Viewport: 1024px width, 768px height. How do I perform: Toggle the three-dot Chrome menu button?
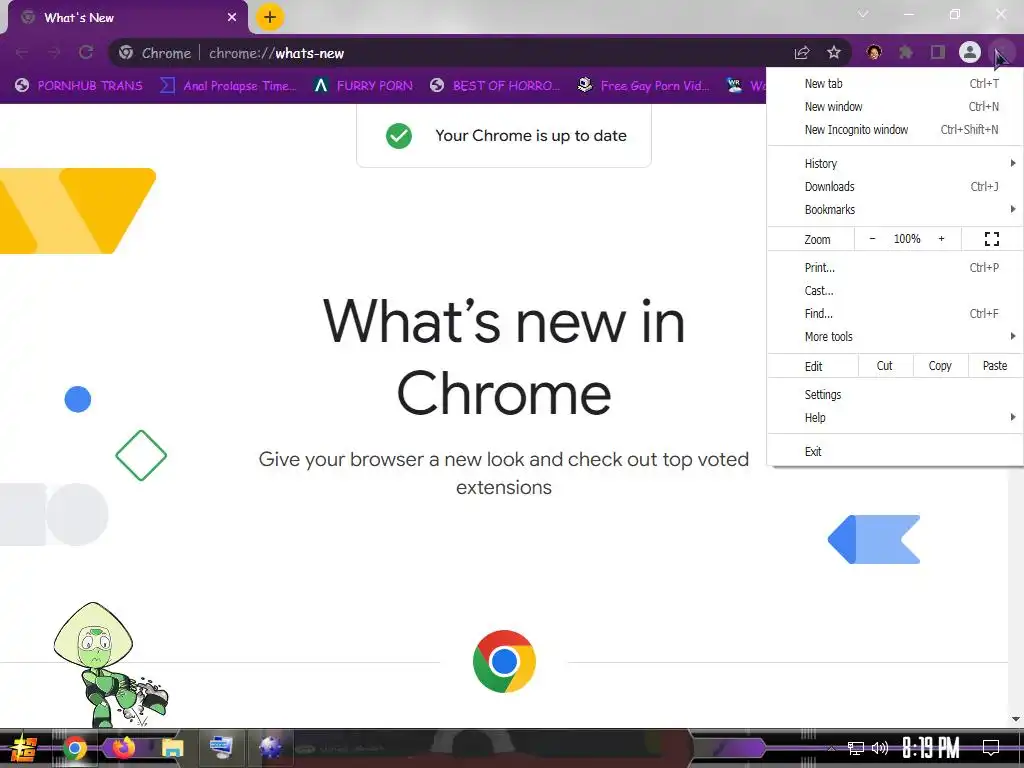(1002, 52)
